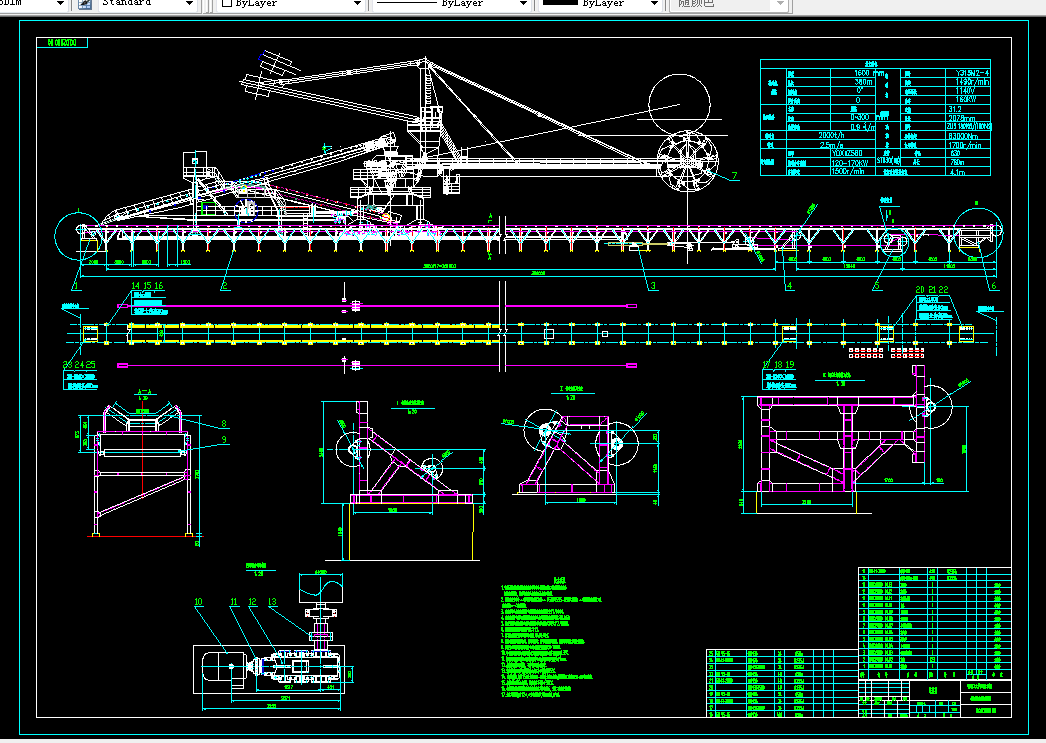The width and height of the screenshot is (1046, 743).
Task: Open the Standard table style dropdown
Action: [x=189, y=3]
